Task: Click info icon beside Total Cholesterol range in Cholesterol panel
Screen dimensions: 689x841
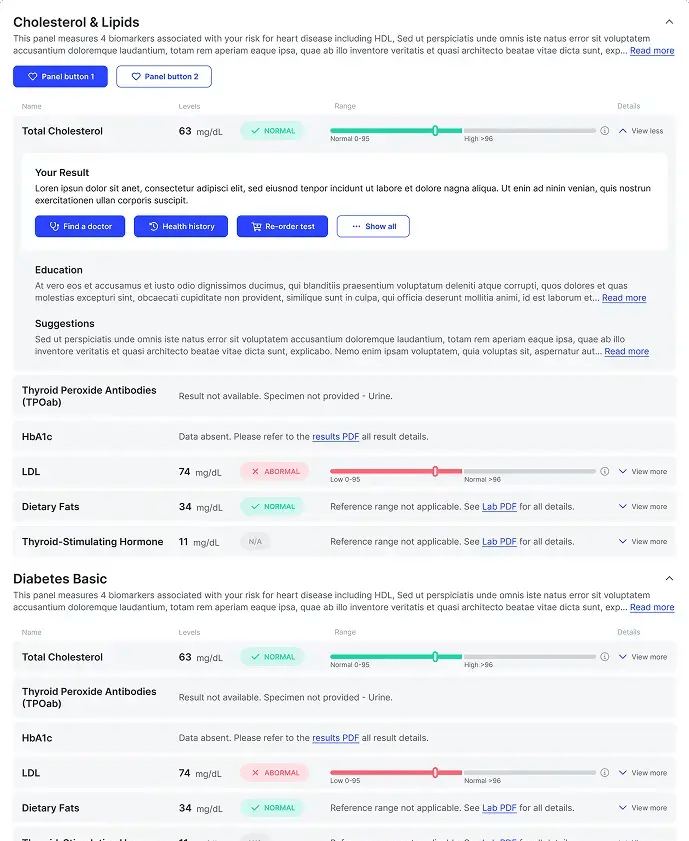Action: [x=604, y=131]
